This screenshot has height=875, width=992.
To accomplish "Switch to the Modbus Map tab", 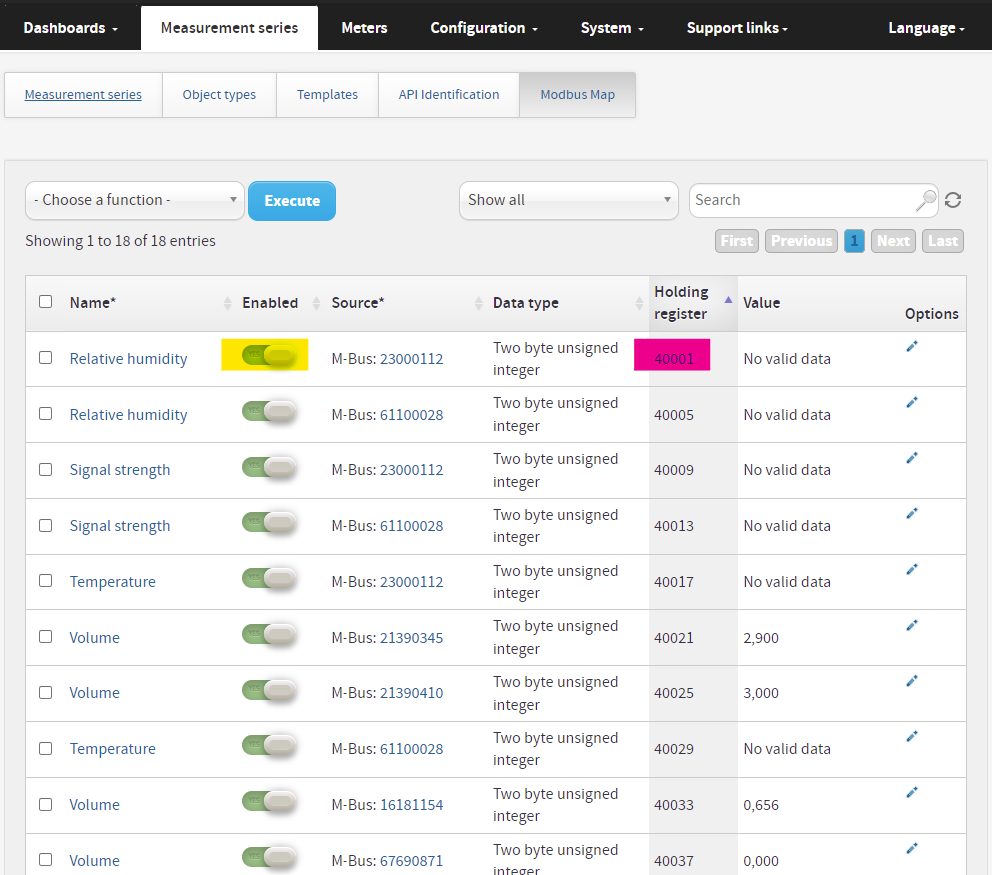I will pos(578,95).
